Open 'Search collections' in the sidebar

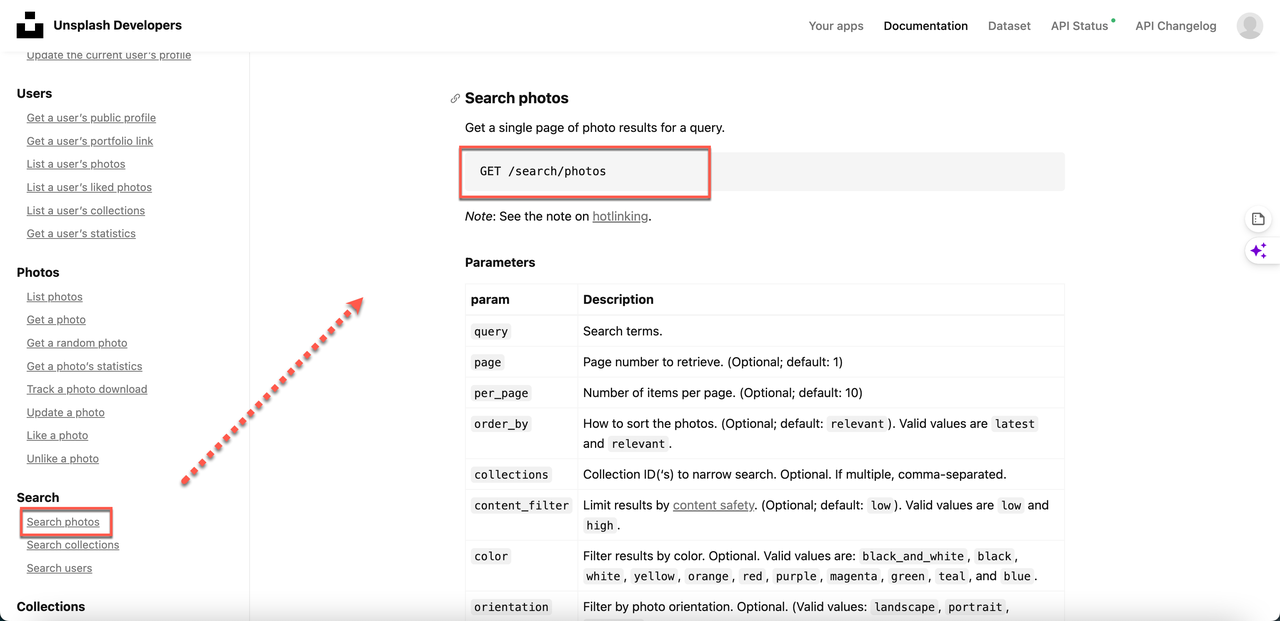pyautogui.click(x=73, y=545)
